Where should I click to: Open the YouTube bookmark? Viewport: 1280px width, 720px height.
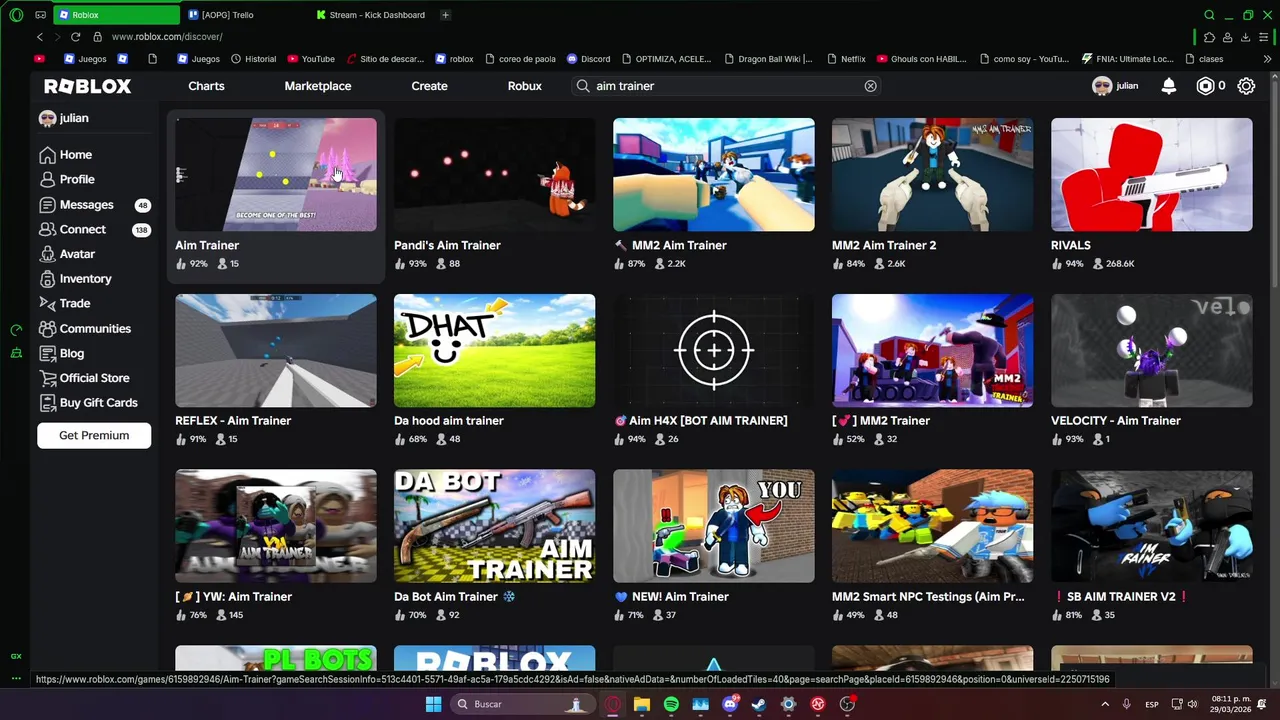click(x=311, y=59)
